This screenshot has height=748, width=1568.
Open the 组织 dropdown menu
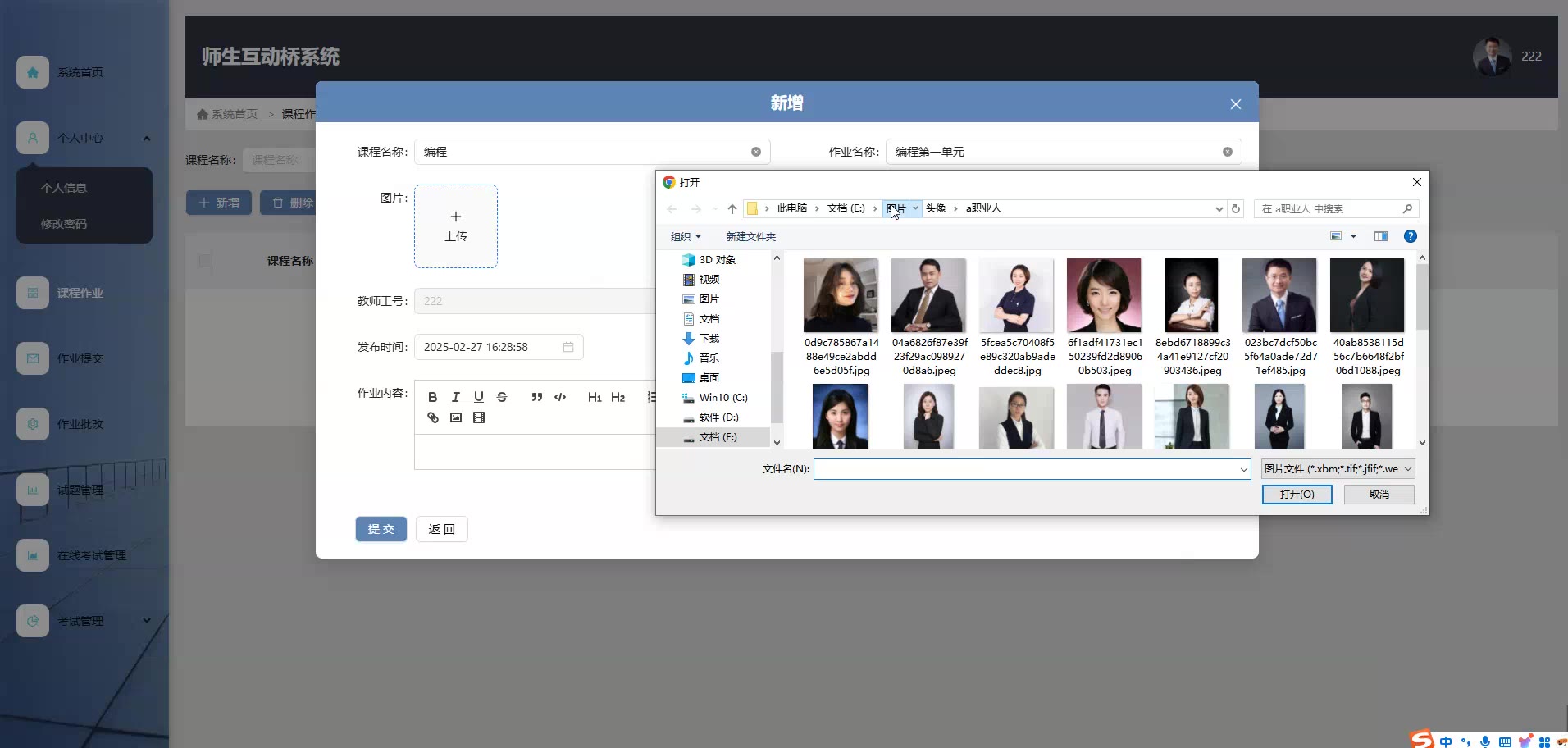click(x=686, y=237)
